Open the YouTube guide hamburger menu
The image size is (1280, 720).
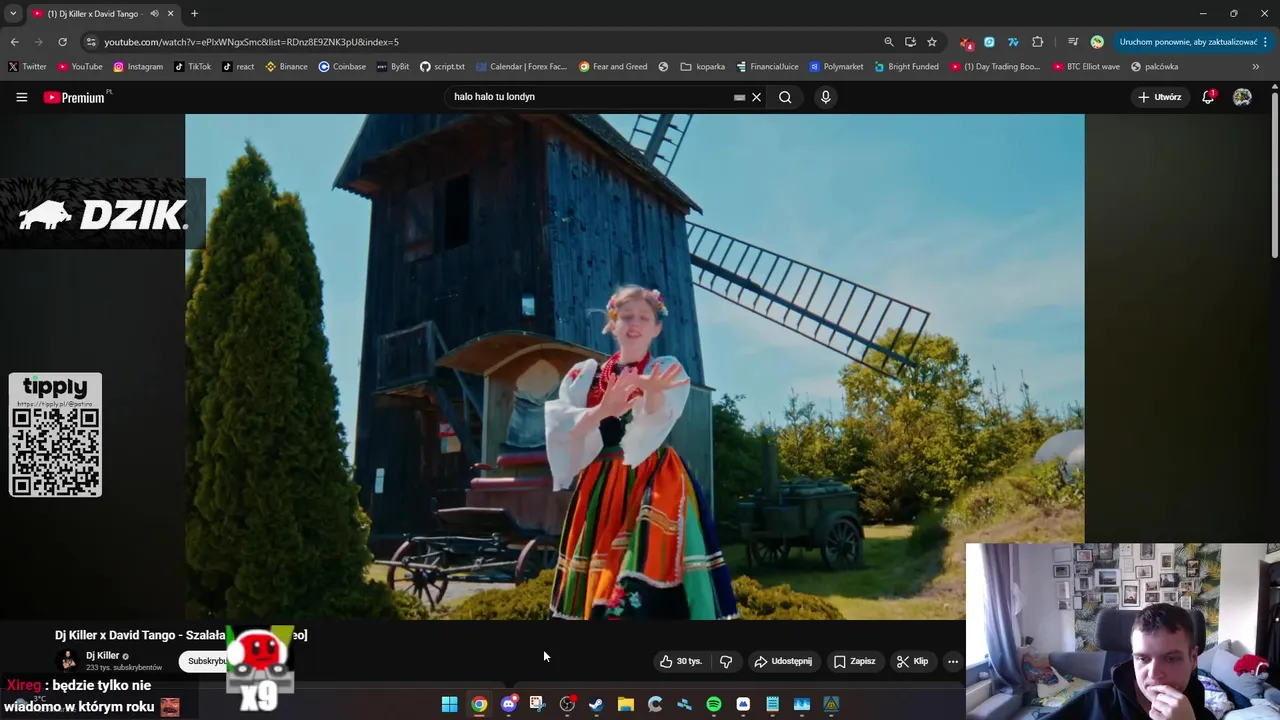(x=21, y=97)
